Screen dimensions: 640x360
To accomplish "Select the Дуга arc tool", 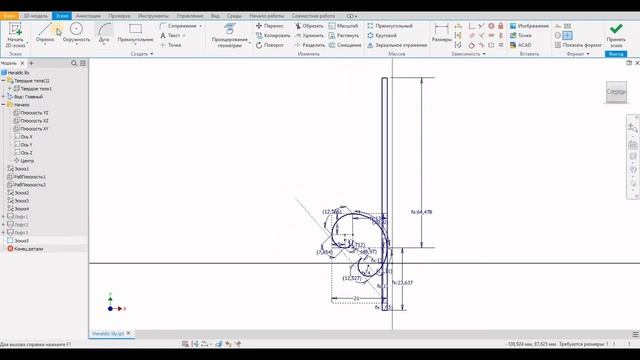I will coord(104,33).
